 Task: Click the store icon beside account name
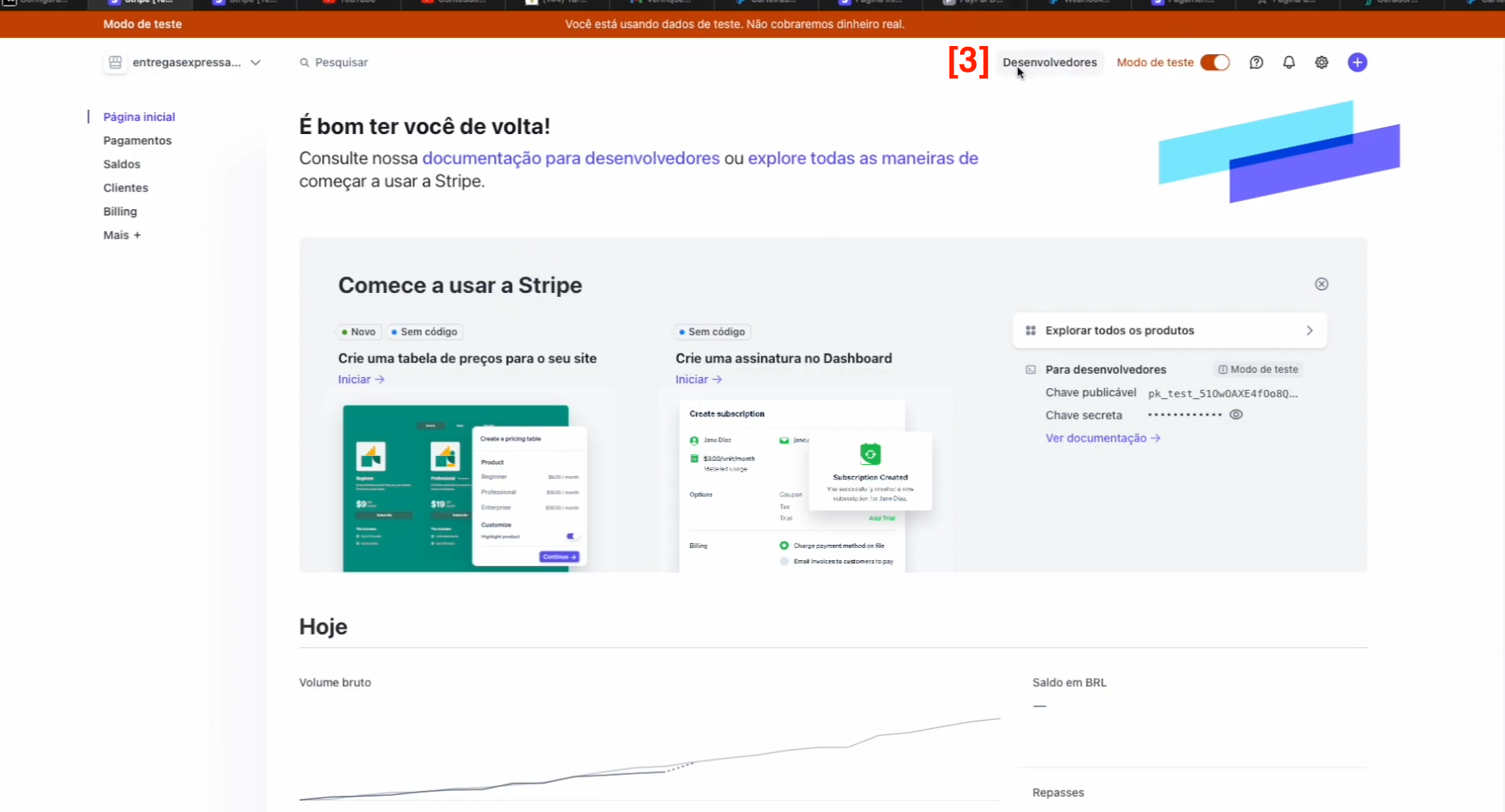(x=115, y=62)
